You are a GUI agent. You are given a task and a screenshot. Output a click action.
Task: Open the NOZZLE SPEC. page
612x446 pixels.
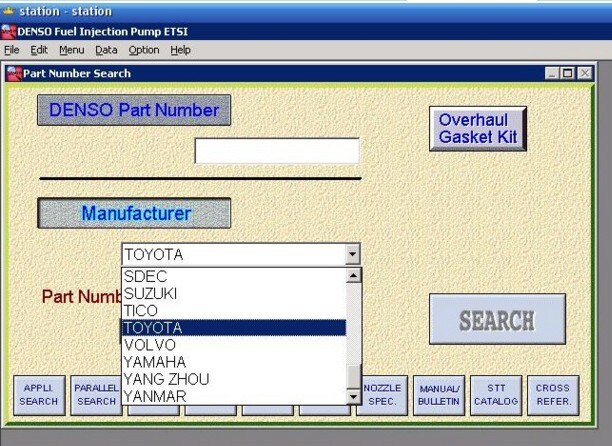(382, 395)
